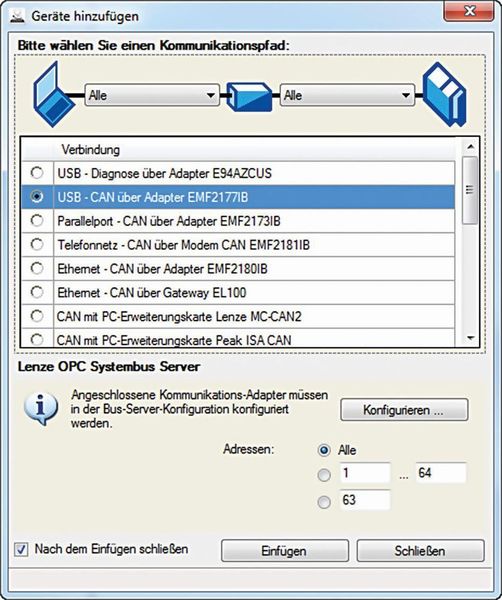Click row text CAN mit PC-Erweiterungskarte Lenze MC-CAN2
This screenshot has width=502, height=600.
point(179,316)
